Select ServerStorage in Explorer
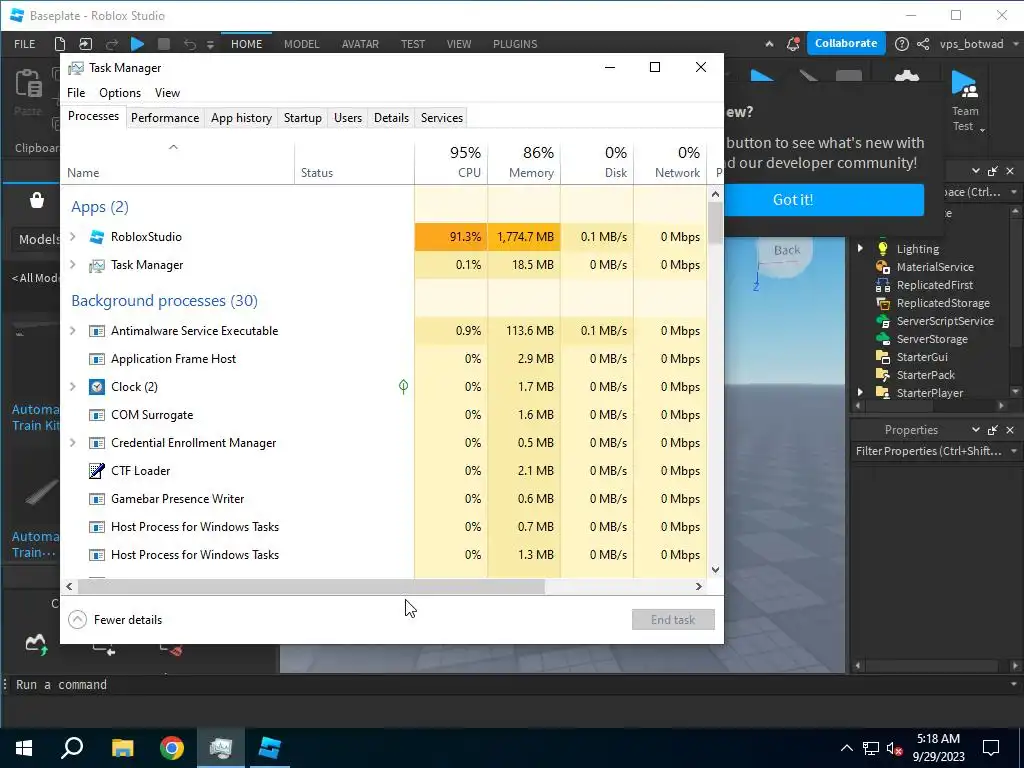The image size is (1024, 768). tap(931, 339)
